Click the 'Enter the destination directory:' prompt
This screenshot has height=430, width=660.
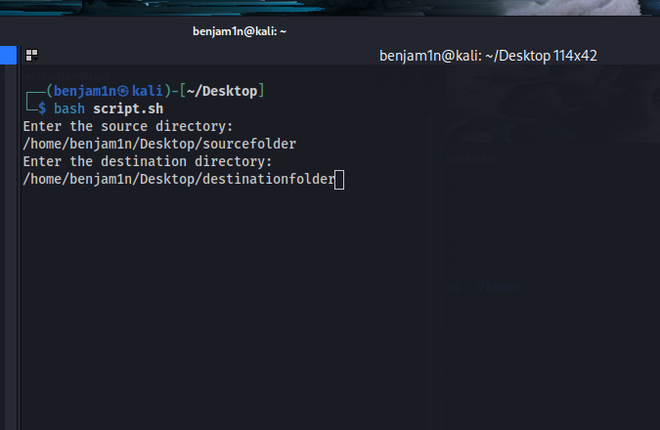pyautogui.click(x=148, y=162)
